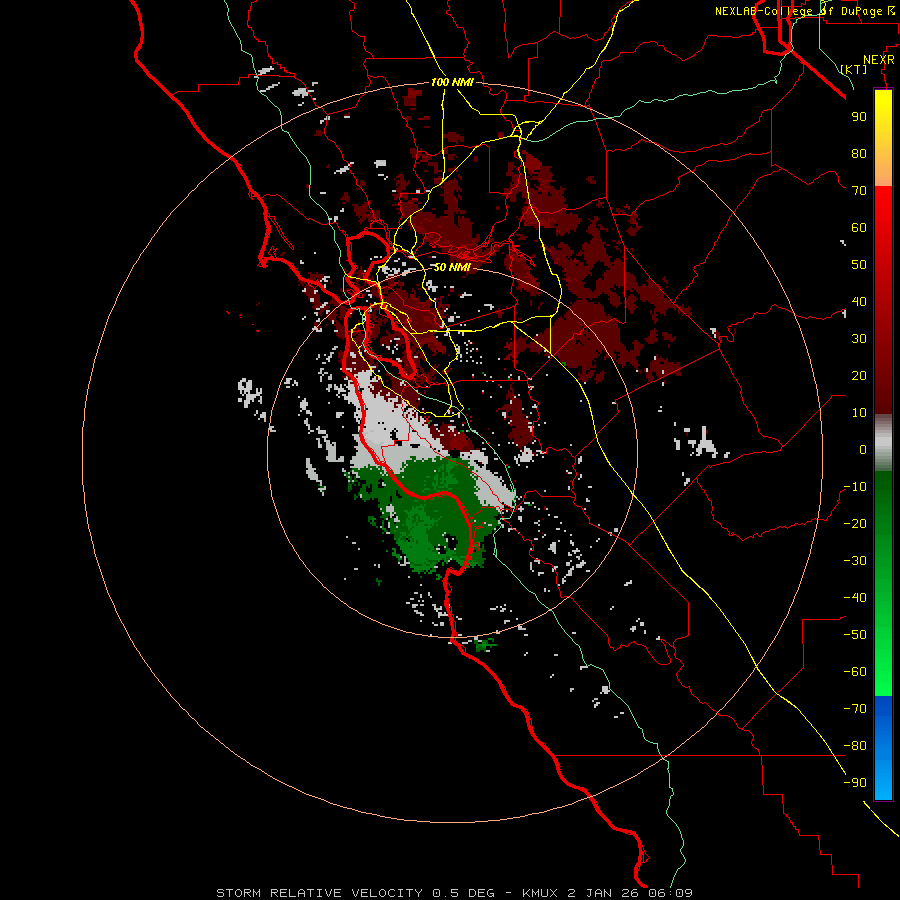Viewport: 900px width, 900px height.
Task: Click the -90 value on velocity scale
Action: tap(855, 783)
